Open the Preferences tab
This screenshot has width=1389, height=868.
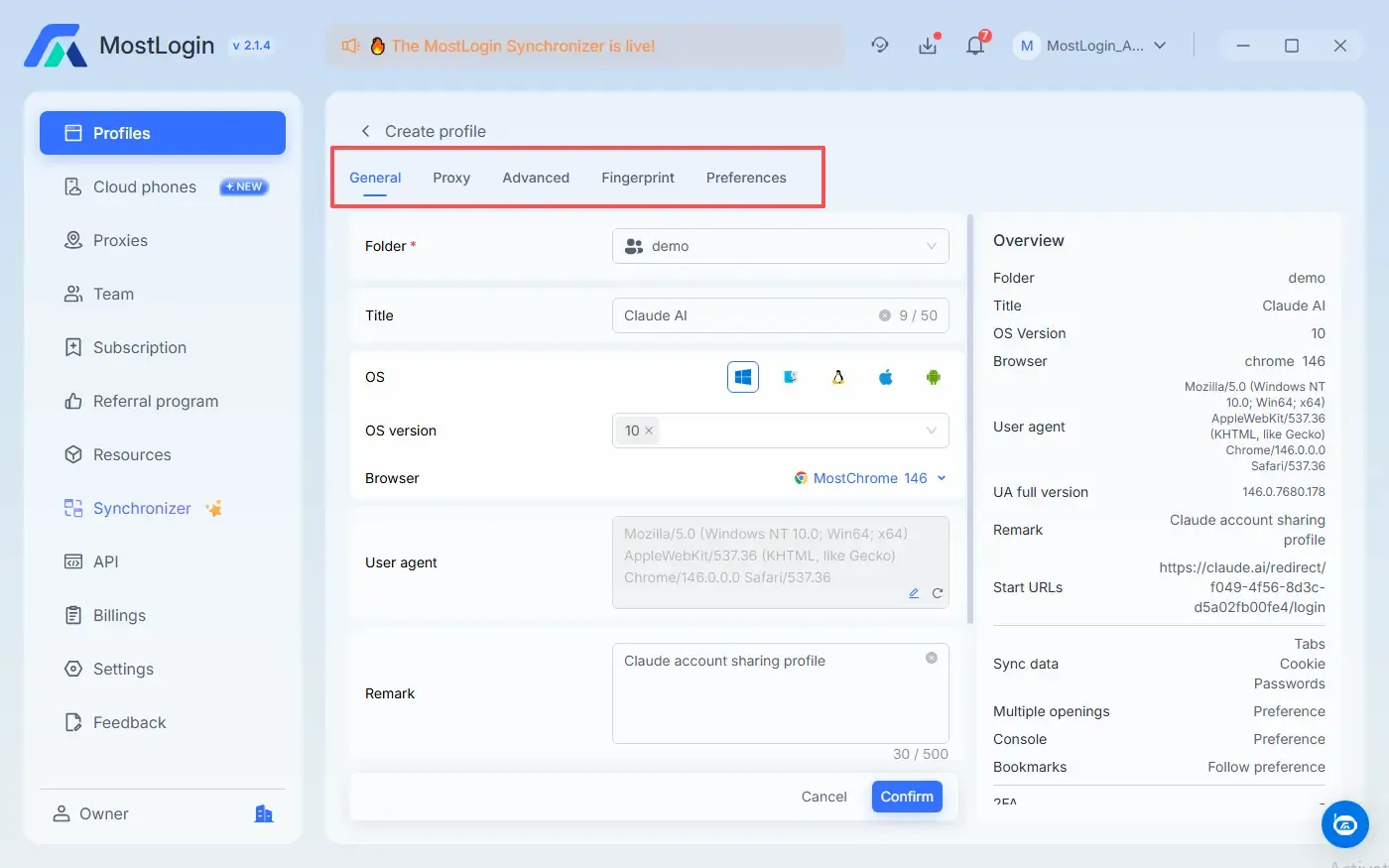tap(746, 178)
